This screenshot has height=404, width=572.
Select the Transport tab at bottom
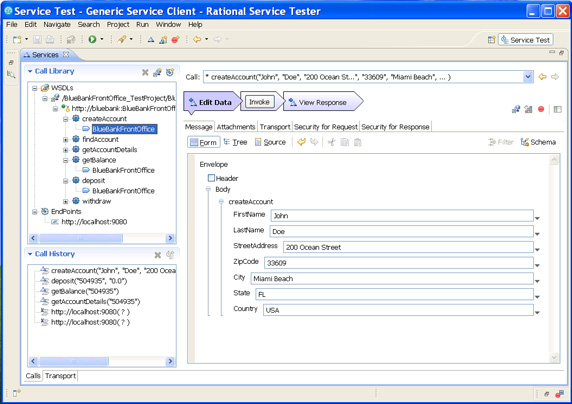(60, 376)
